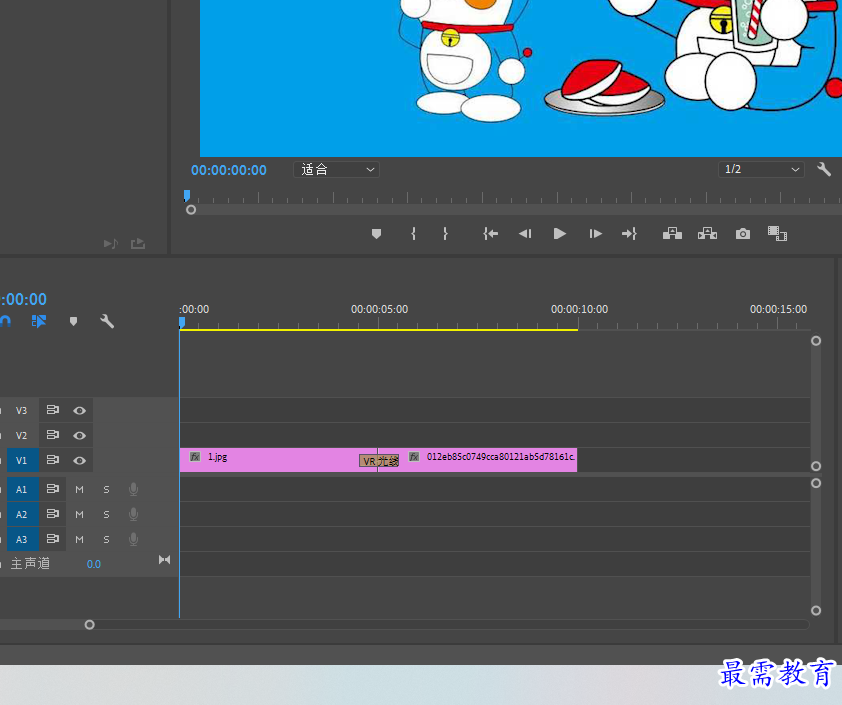
Task: Toggle V1 track targeting
Action: click(x=21, y=461)
